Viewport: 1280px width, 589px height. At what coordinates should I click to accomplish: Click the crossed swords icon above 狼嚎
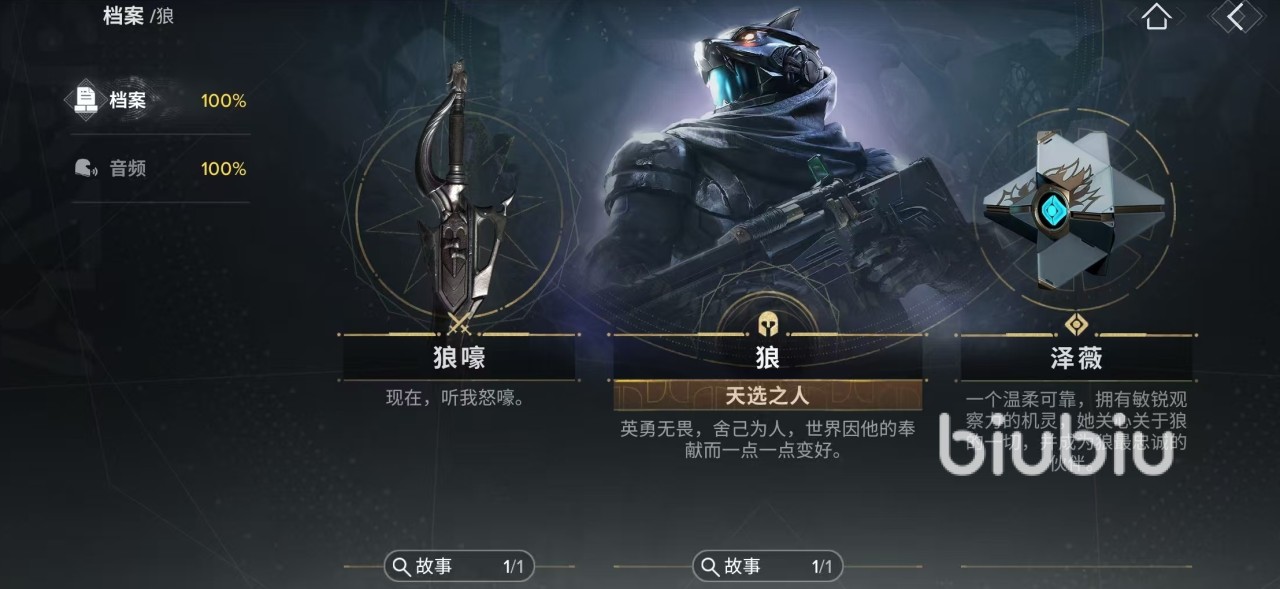(459, 323)
